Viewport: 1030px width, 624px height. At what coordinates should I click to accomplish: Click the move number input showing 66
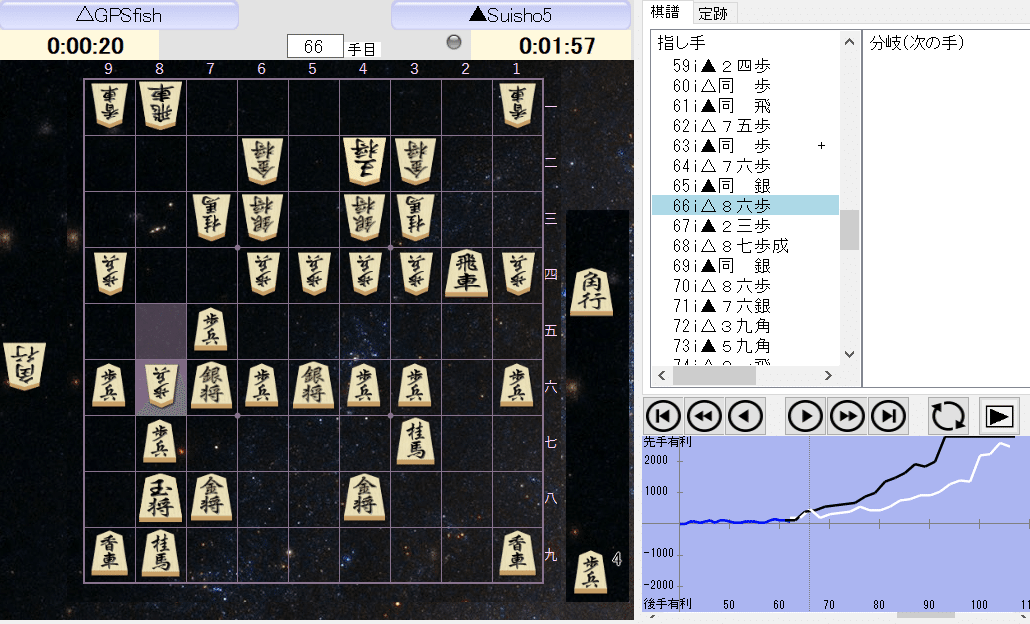[x=314, y=45]
